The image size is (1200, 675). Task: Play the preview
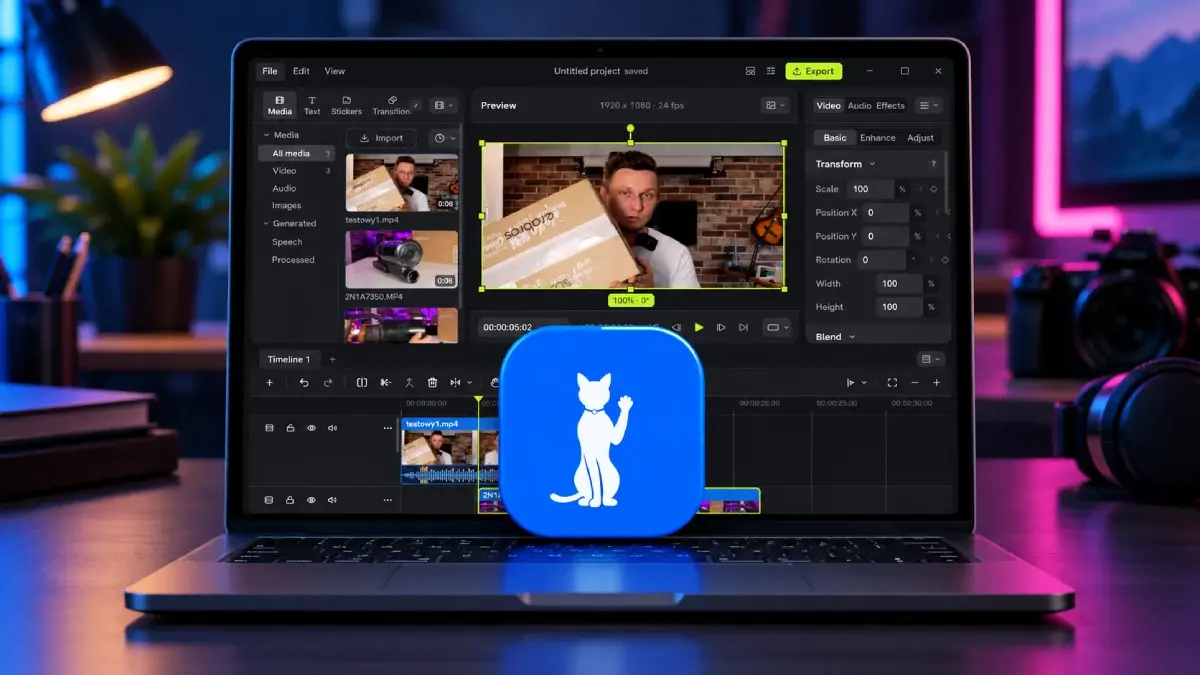point(699,327)
